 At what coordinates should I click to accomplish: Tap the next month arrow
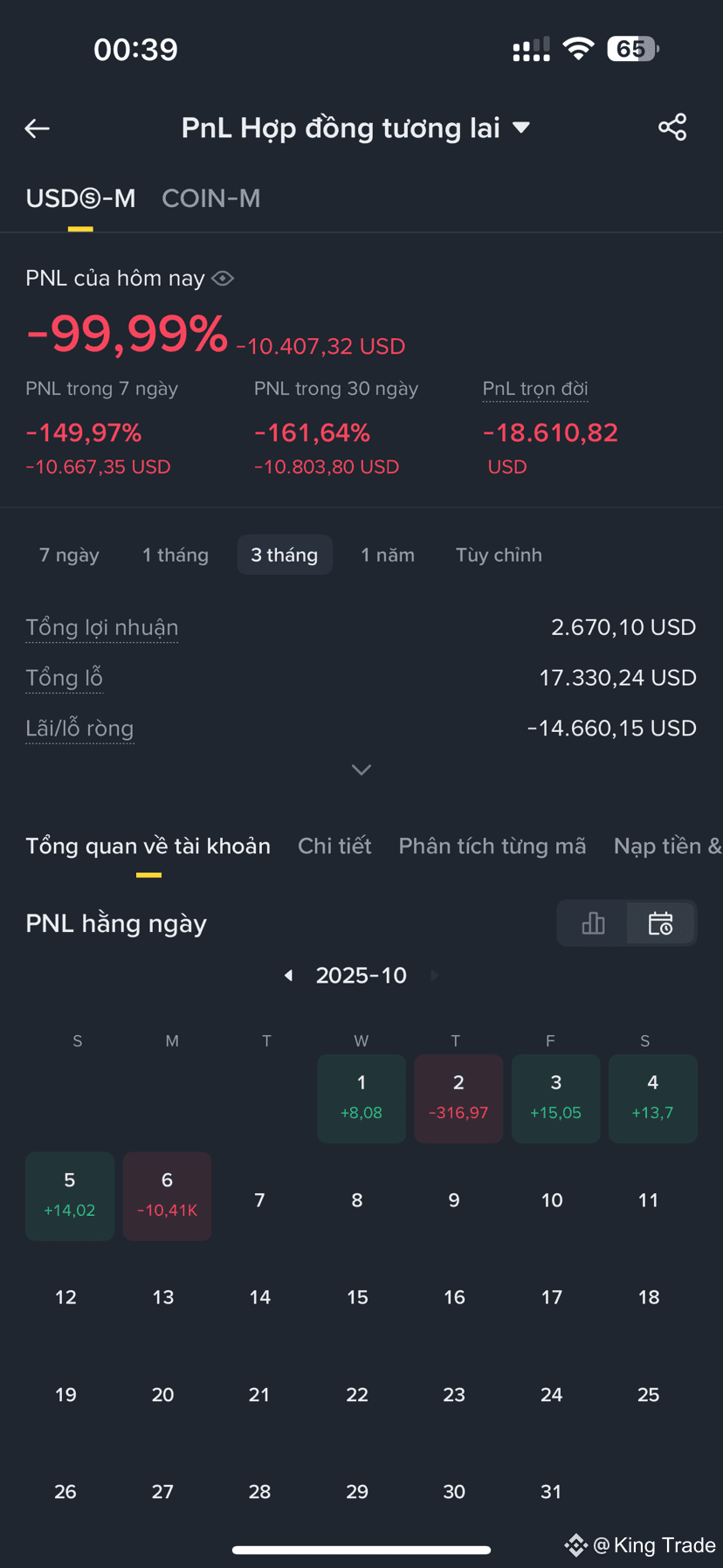point(435,976)
